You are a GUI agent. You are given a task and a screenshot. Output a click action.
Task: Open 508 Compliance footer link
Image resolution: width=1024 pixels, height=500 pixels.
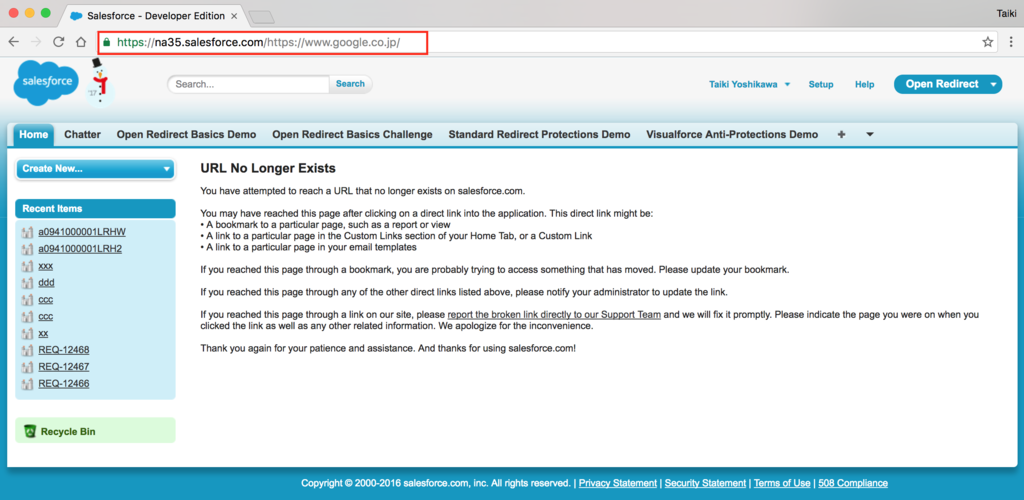(x=853, y=483)
